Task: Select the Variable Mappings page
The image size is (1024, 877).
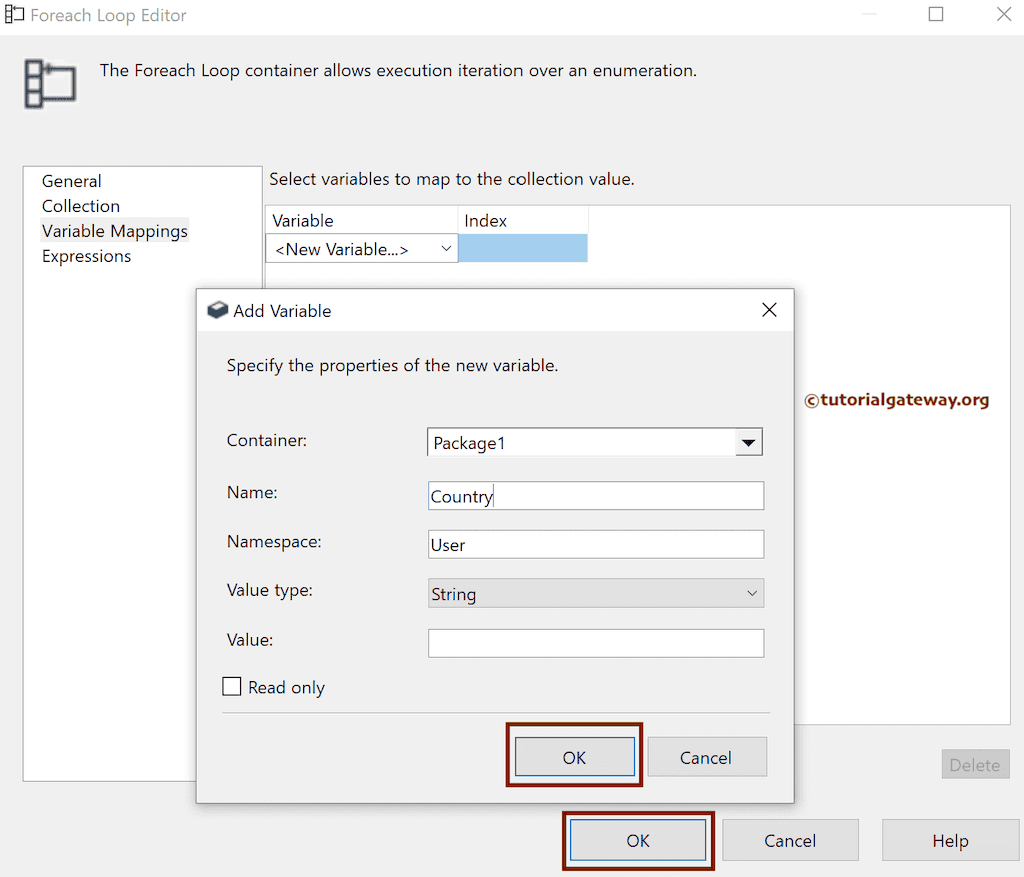Action: (114, 230)
